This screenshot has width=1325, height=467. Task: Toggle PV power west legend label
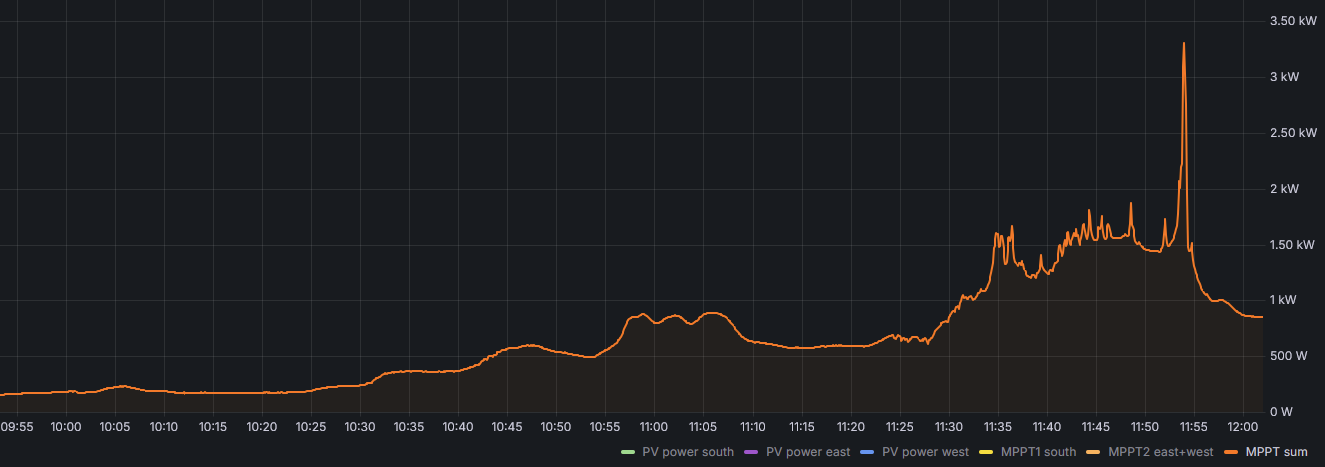point(925,452)
